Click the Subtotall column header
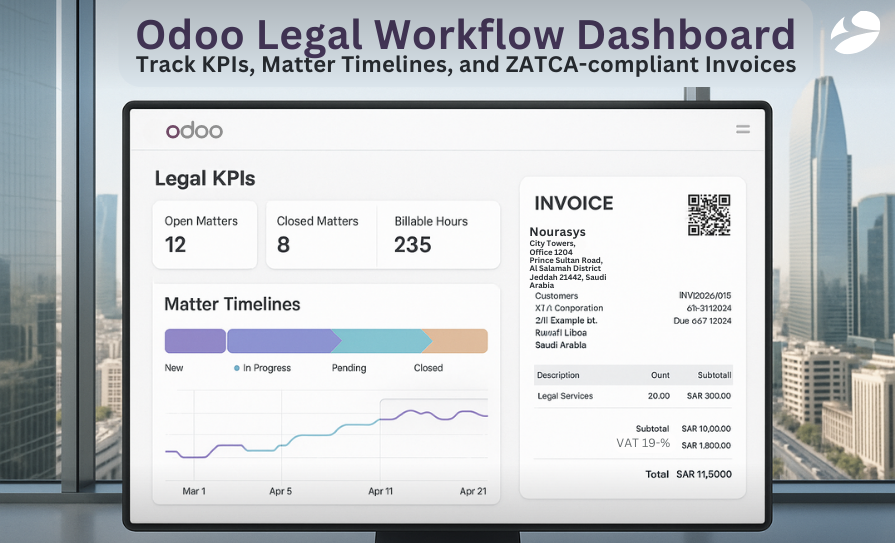The width and height of the screenshot is (895, 543). tap(715, 375)
